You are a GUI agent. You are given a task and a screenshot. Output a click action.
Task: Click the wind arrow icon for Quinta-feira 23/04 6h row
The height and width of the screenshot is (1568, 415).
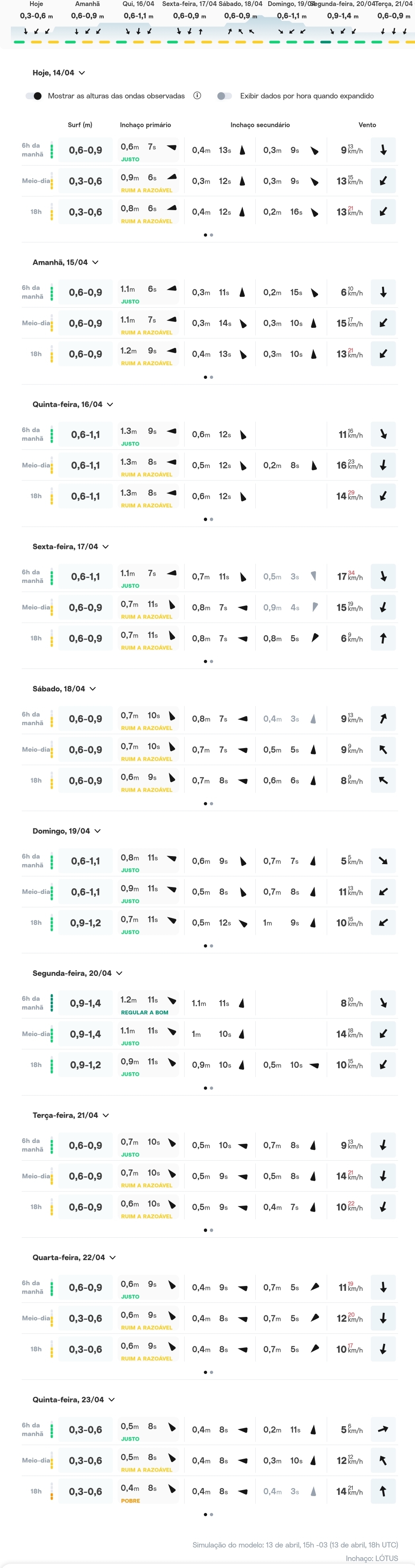point(383,1429)
